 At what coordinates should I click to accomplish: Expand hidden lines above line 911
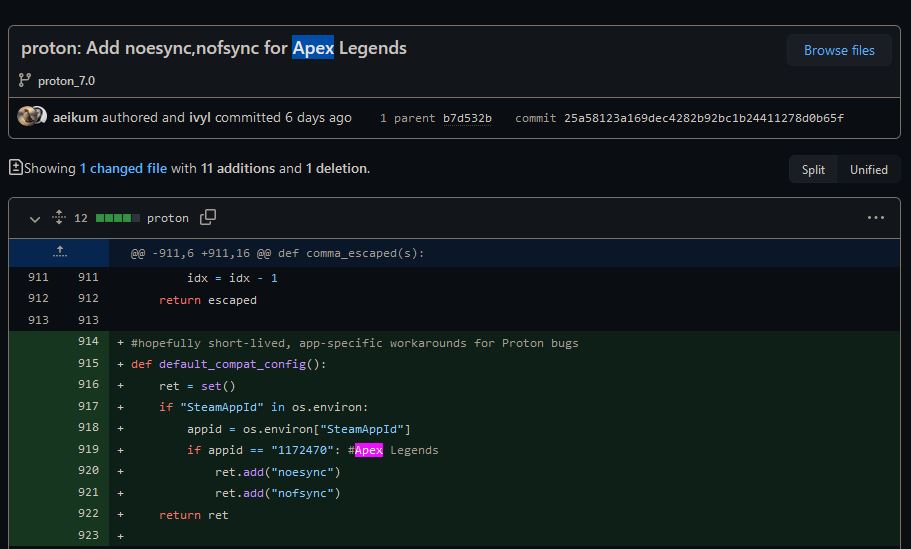pos(60,252)
